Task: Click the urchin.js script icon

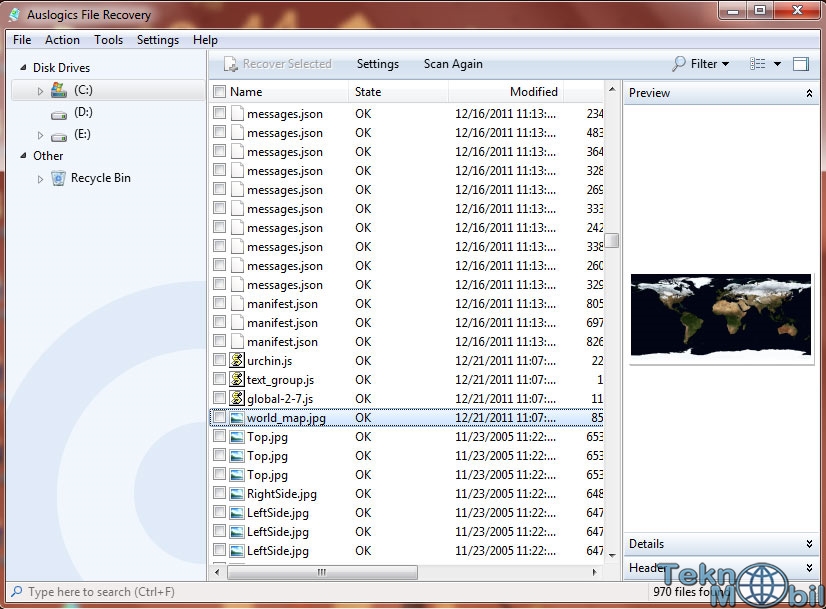Action: coord(237,360)
